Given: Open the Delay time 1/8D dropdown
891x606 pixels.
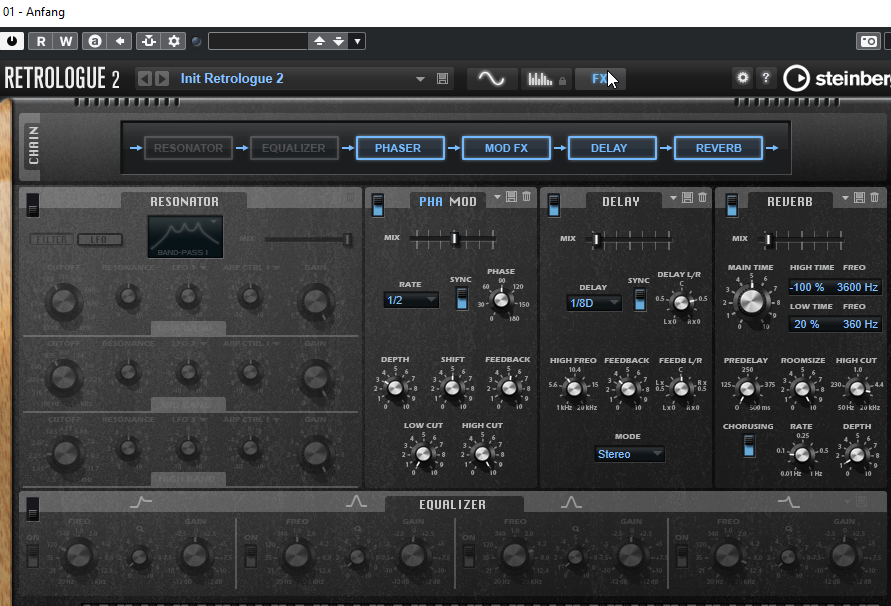Looking at the screenshot, I should click(x=594, y=303).
